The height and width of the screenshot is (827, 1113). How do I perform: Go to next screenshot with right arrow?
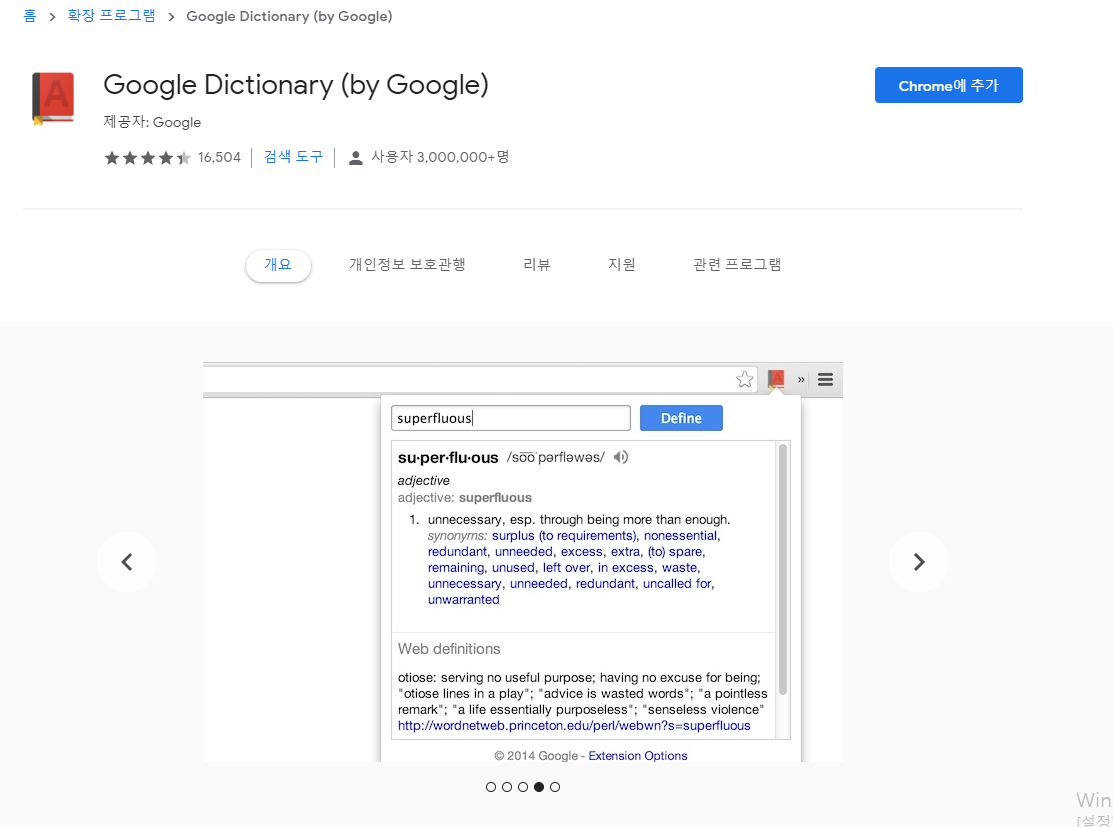[919, 562]
